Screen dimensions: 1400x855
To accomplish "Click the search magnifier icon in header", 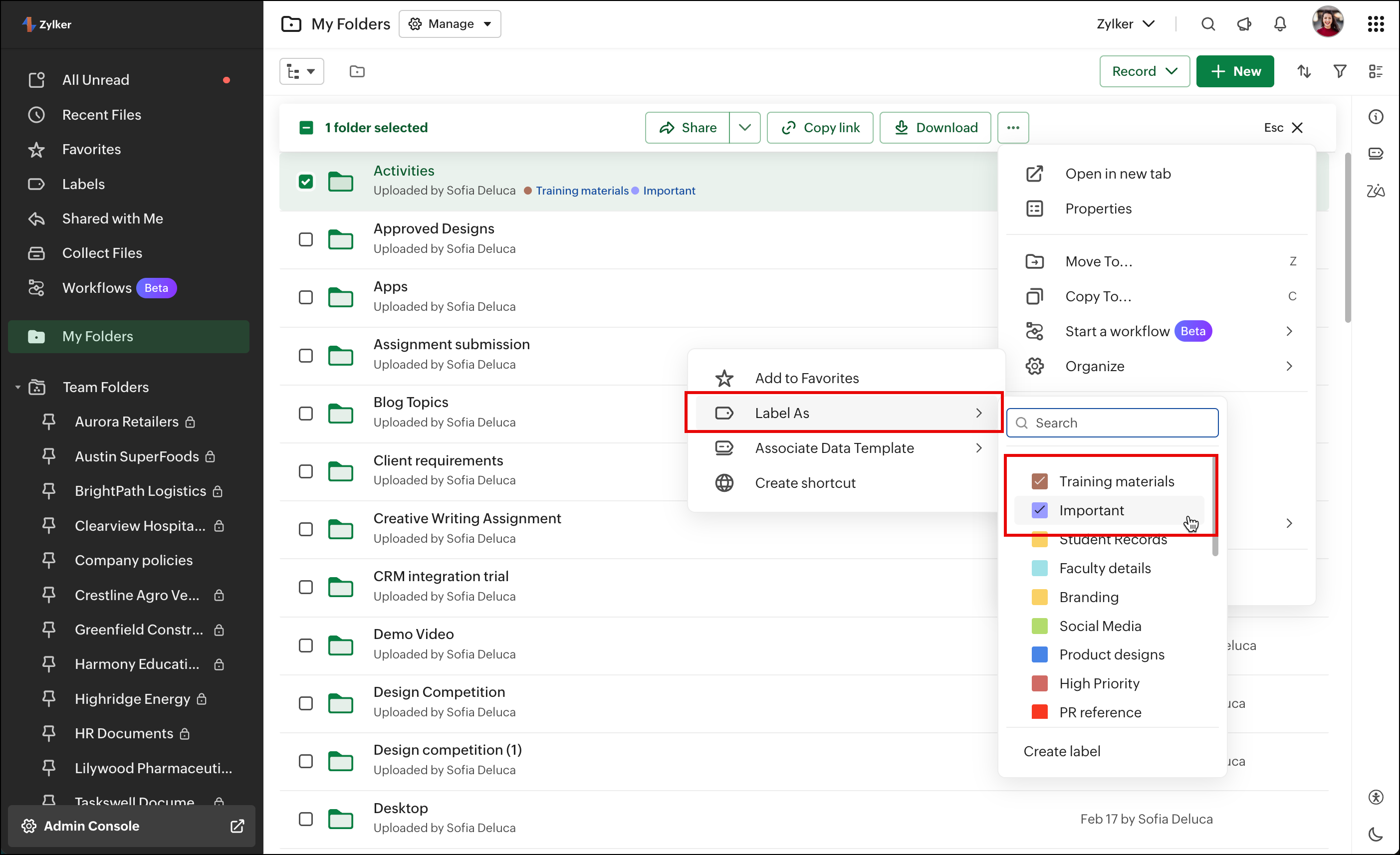I will [x=1208, y=24].
